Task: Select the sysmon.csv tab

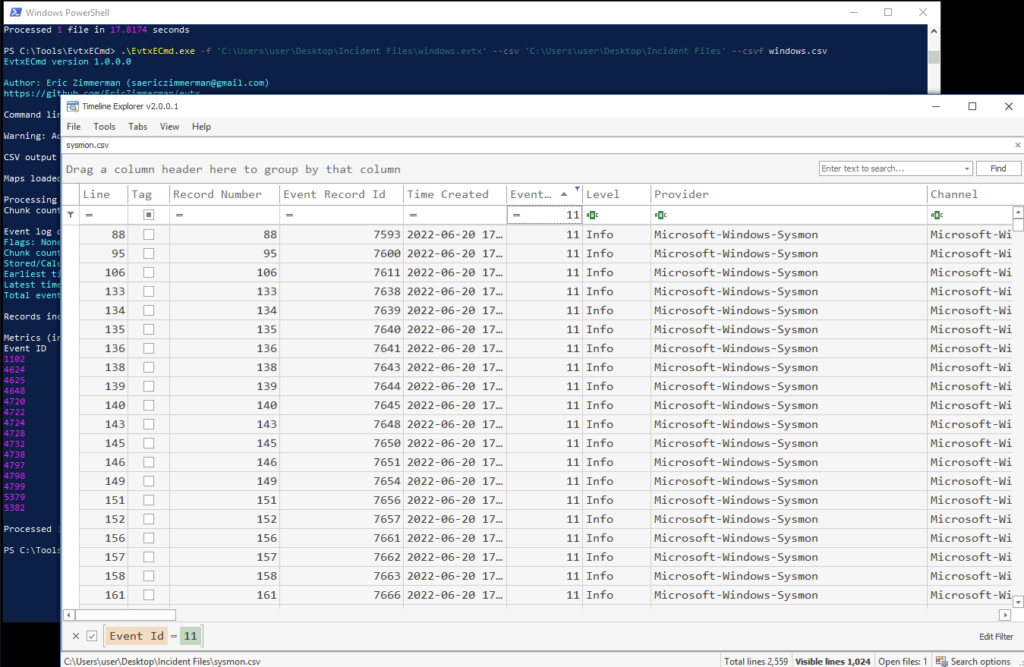Action: [88, 145]
